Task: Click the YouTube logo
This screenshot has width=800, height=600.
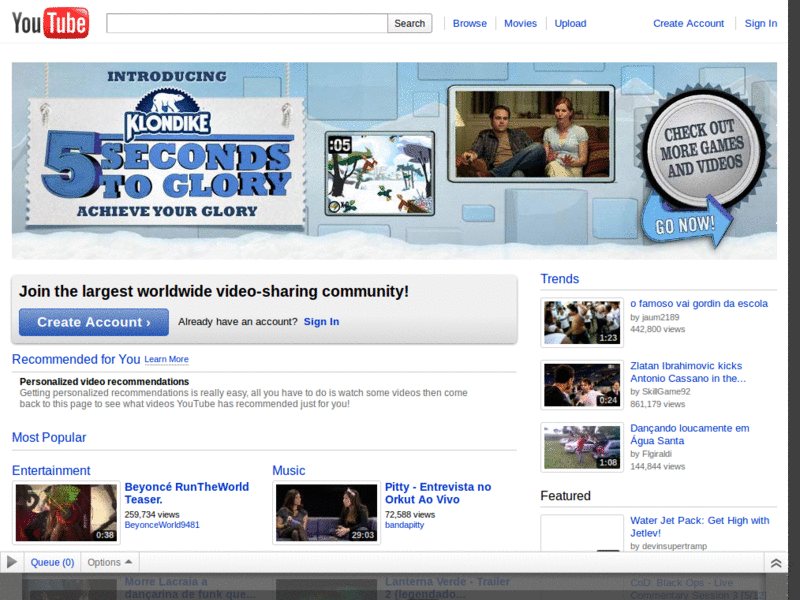Action: click(50, 23)
